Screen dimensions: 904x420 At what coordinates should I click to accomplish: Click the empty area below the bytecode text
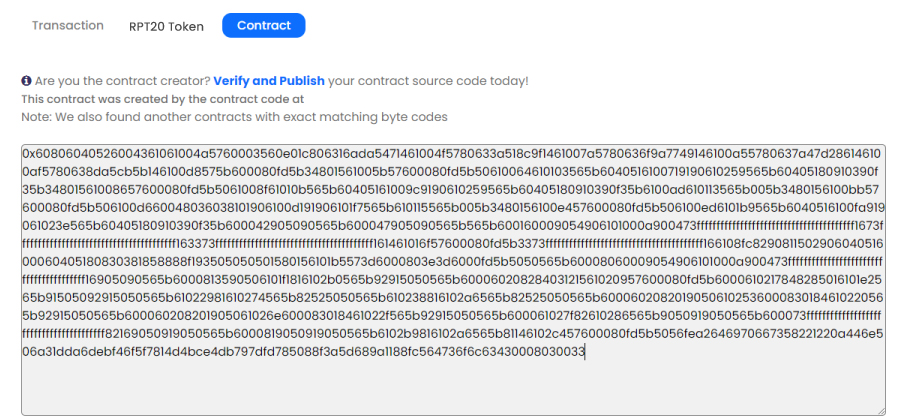pyautogui.click(x=453, y=387)
